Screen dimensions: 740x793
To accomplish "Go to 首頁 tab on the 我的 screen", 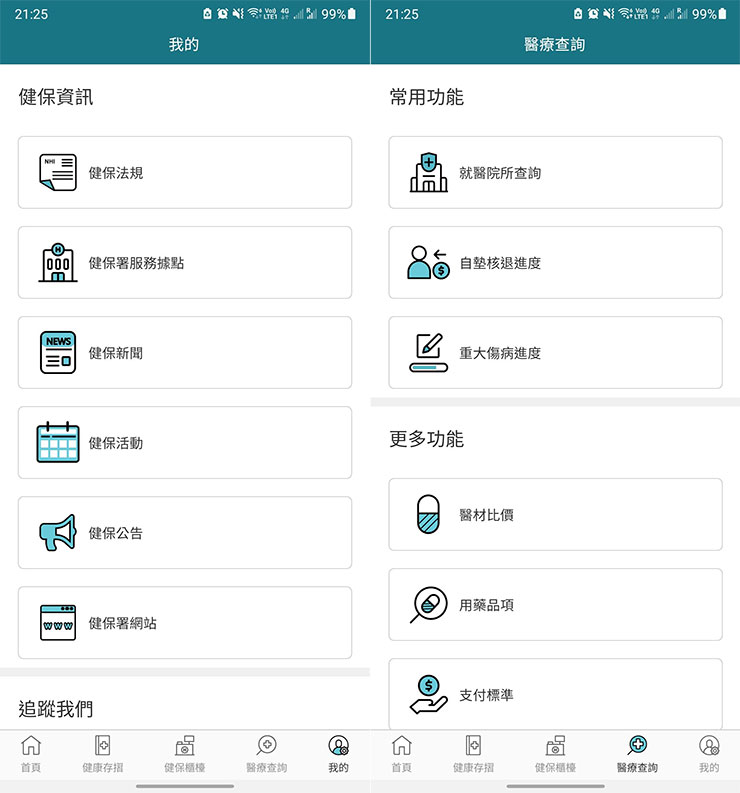I will tap(31, 754).
